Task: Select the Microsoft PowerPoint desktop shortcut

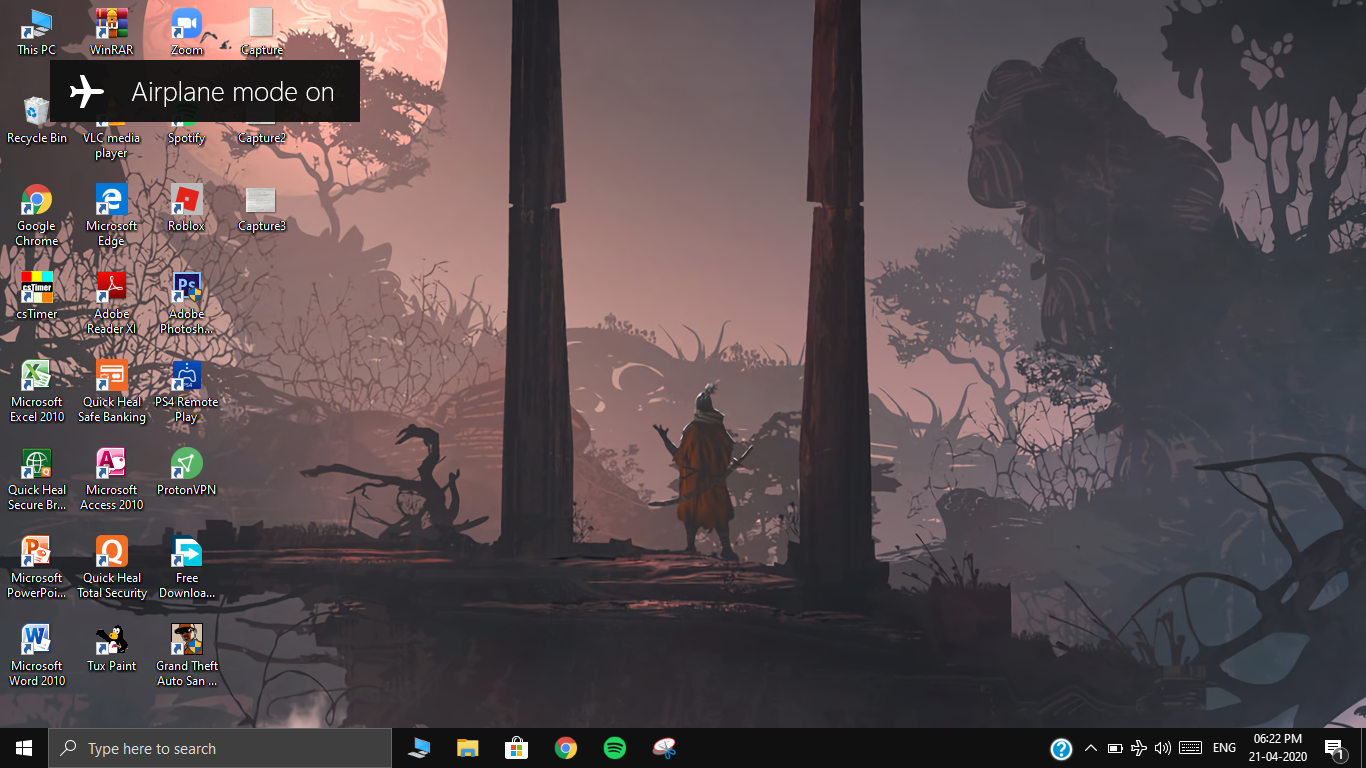Action: 37,567
